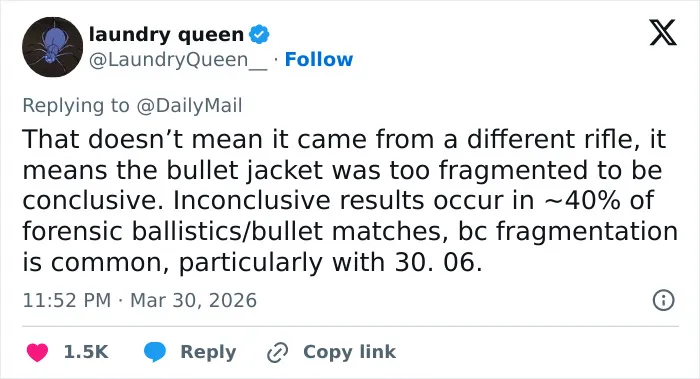
Task: Open the @LaundryQueen__ handle
Action: [178, 60]
